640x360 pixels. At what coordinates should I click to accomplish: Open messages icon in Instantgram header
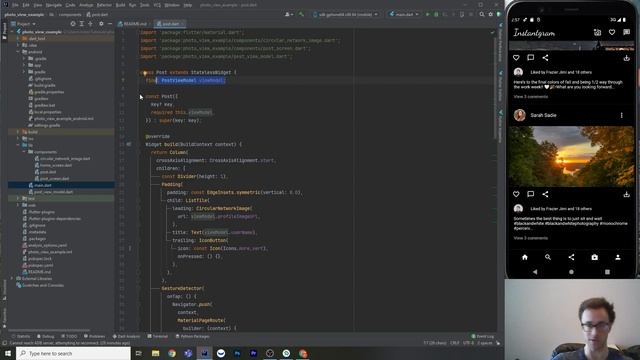pos(627,32)
